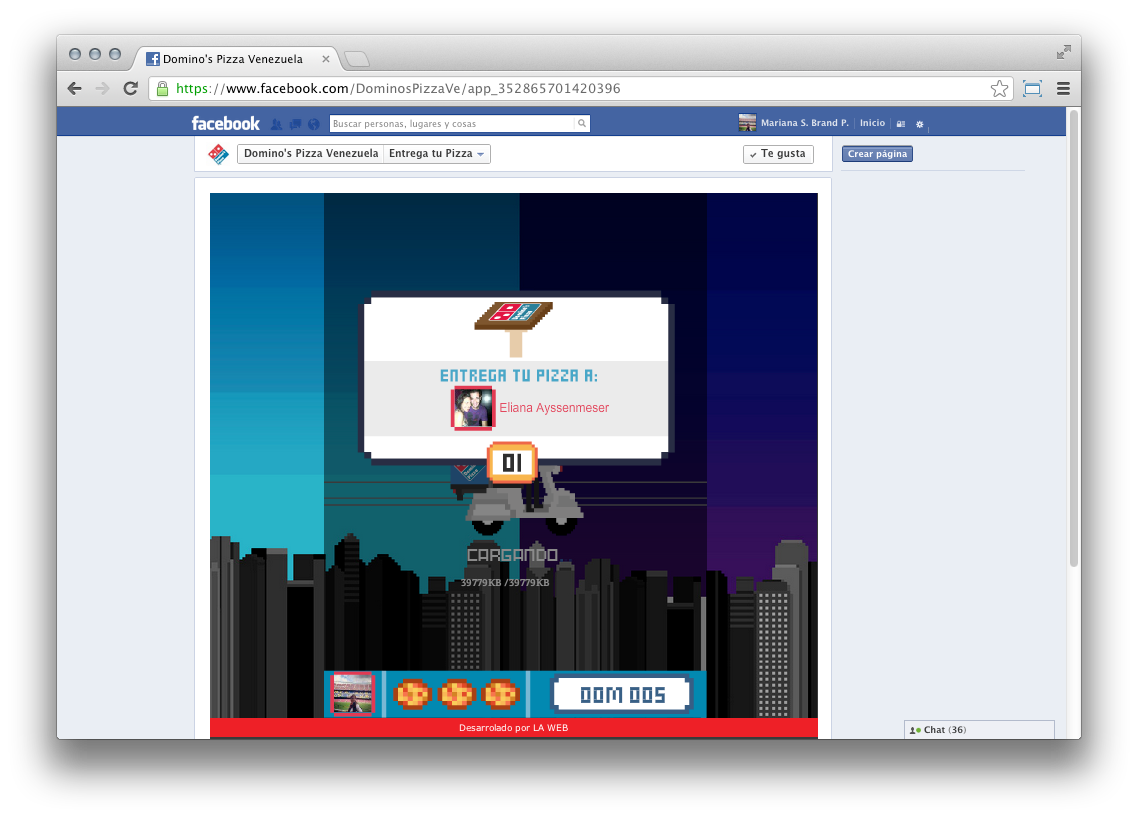Reload the current page
This screenshot has width=1138, height=818.
pos(131,89)
